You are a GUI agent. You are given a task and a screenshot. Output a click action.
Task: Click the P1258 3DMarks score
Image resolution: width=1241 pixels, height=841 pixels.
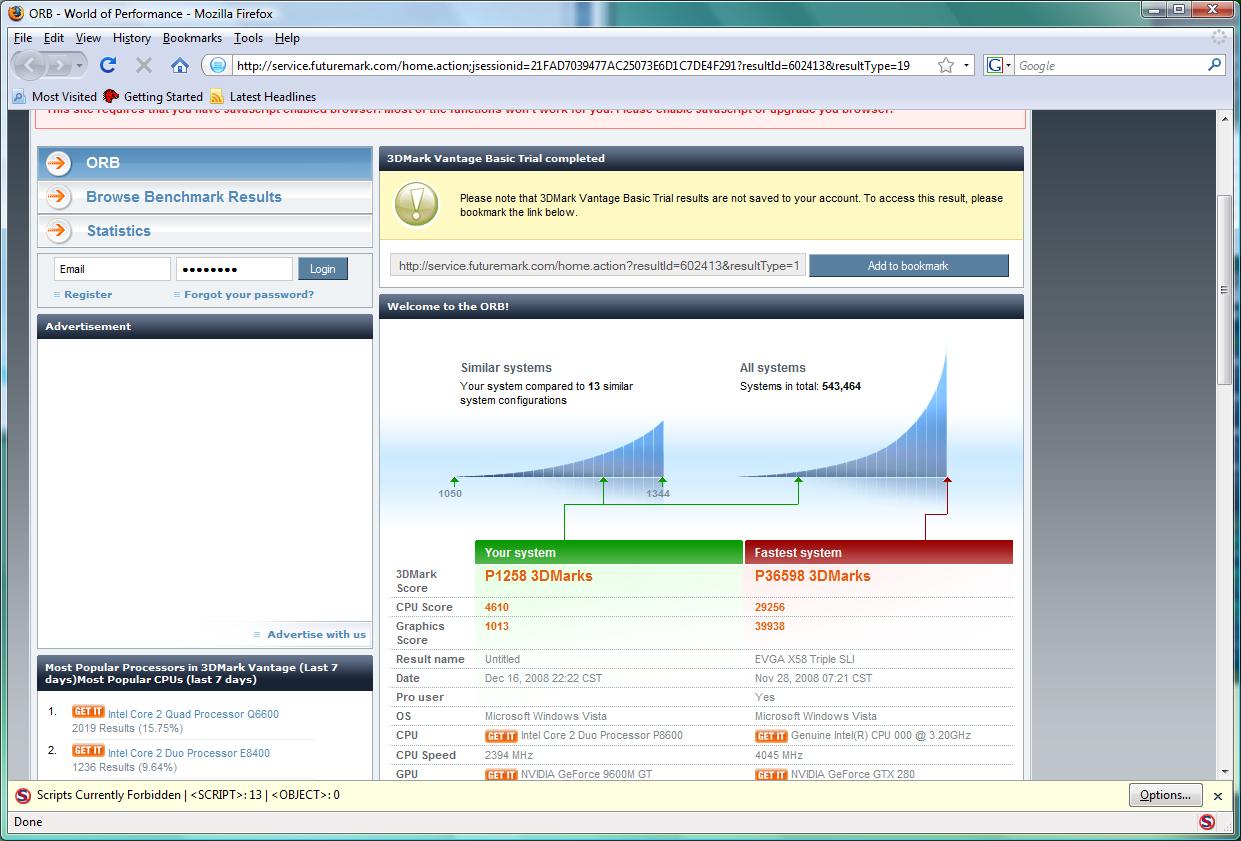coord(538,576)
